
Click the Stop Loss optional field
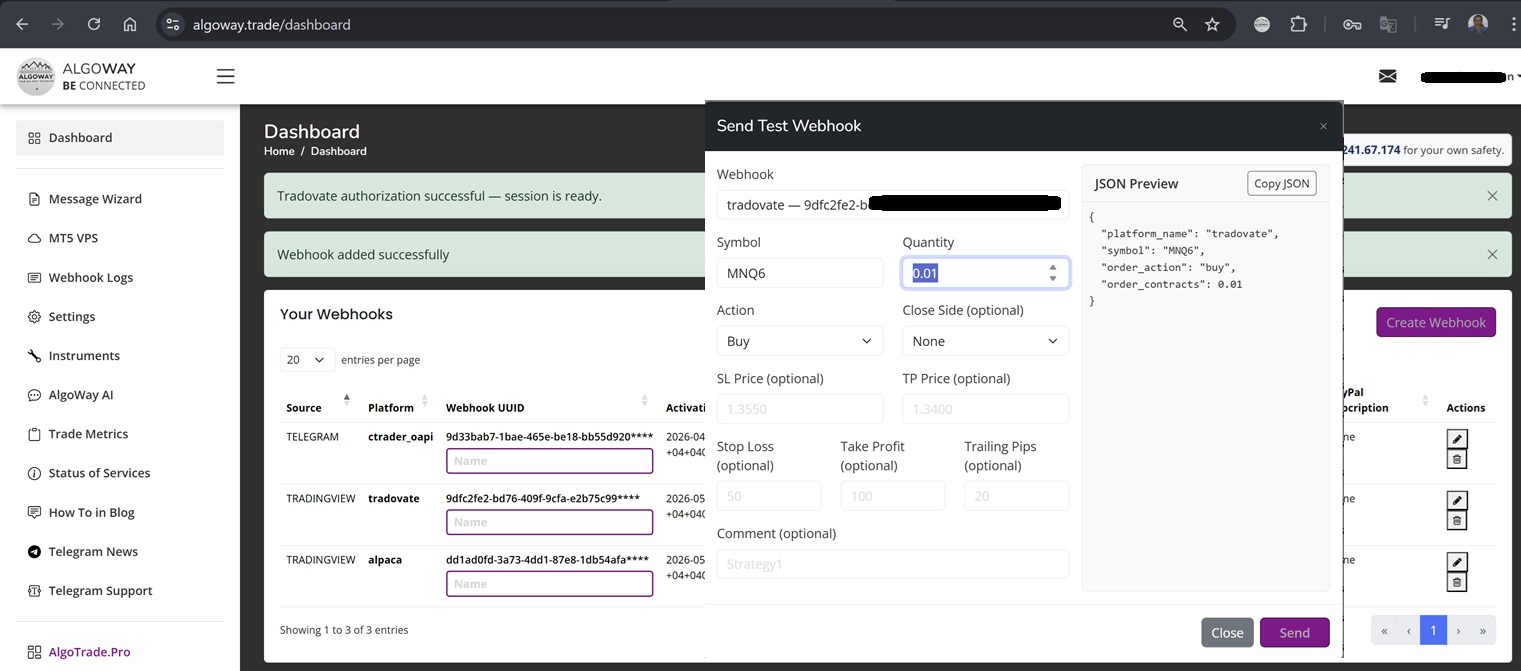pyautogui.click(x=769, y=496)
